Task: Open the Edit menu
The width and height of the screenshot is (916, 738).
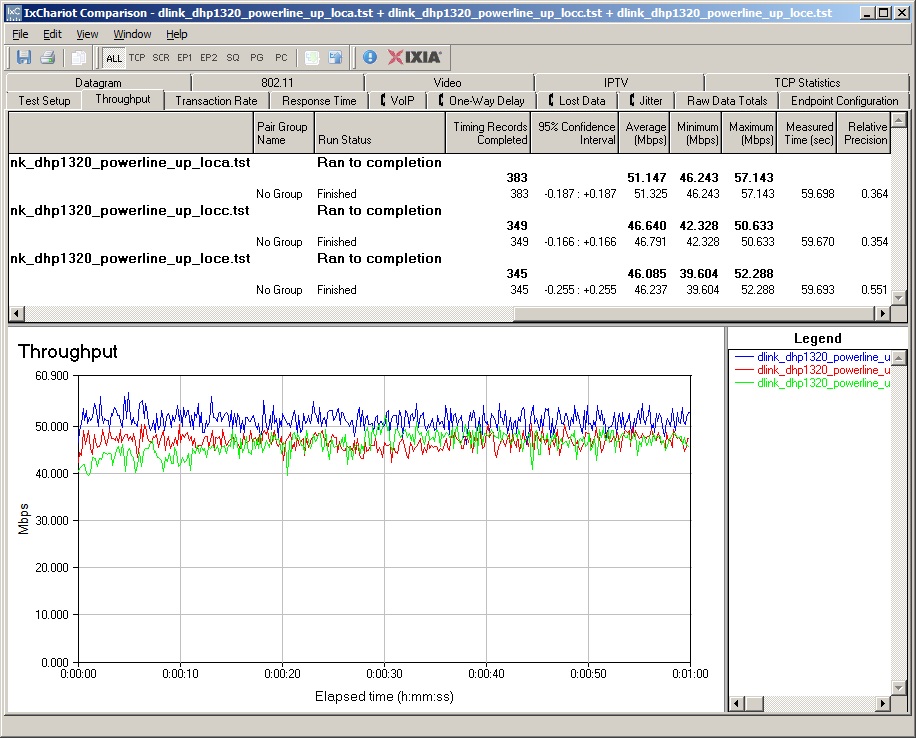Action: (52, 34)
